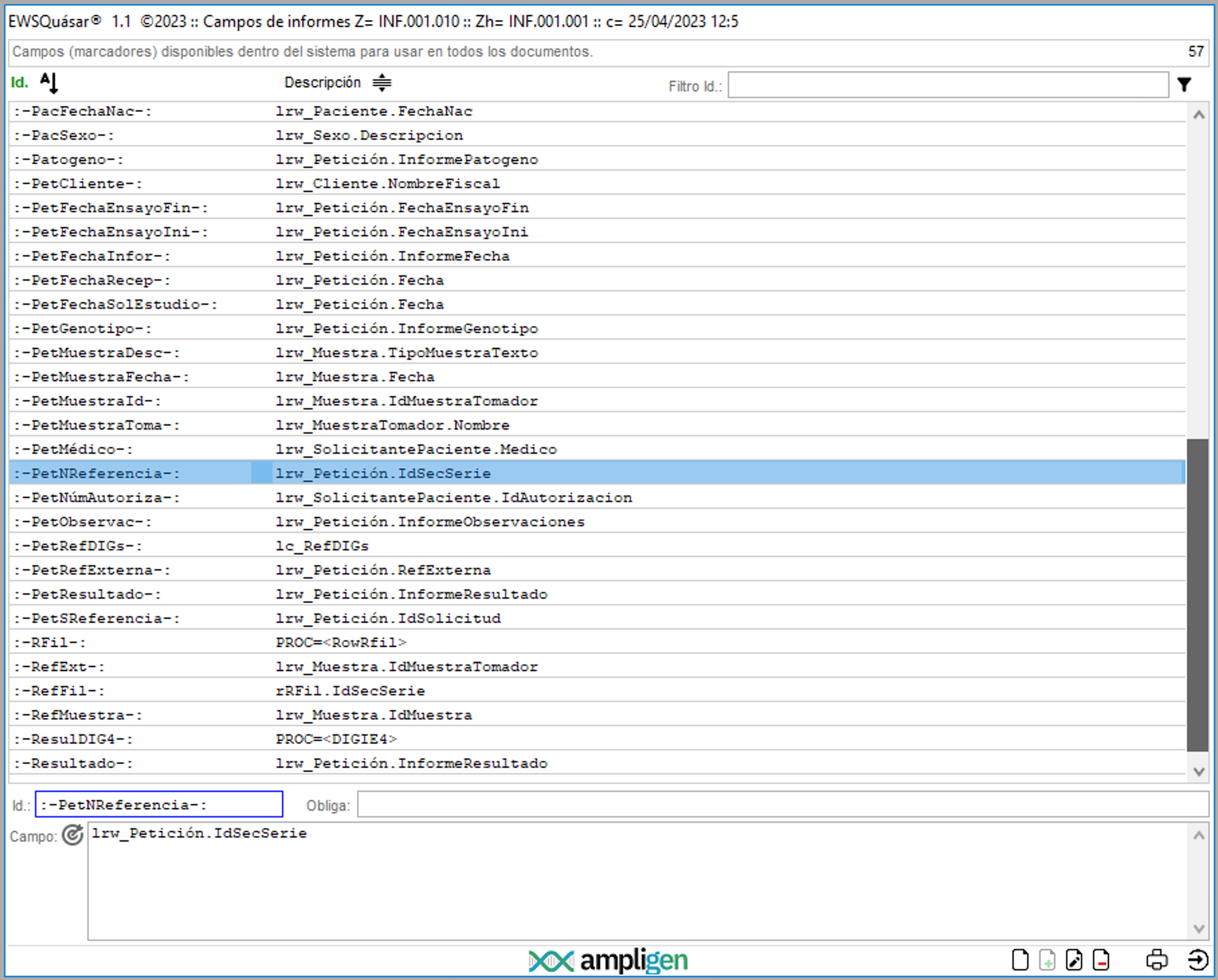Click the Descripción column header label
The height and width of the screenshot is (980, 1218).
click(x=322, y=83)
